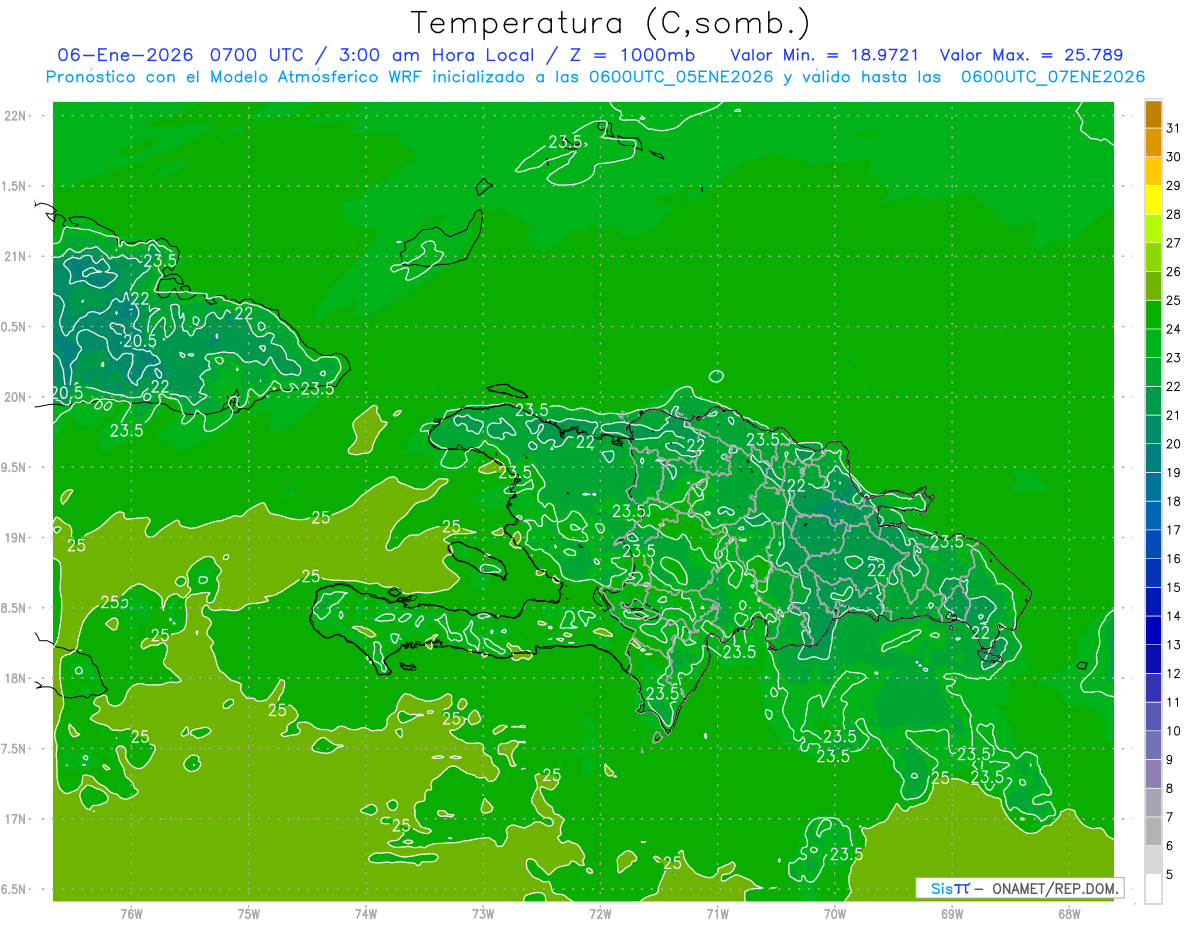Click the '9' color scale label
Viewport: 1200px width, 927px height.
(x=1169, y=760)
